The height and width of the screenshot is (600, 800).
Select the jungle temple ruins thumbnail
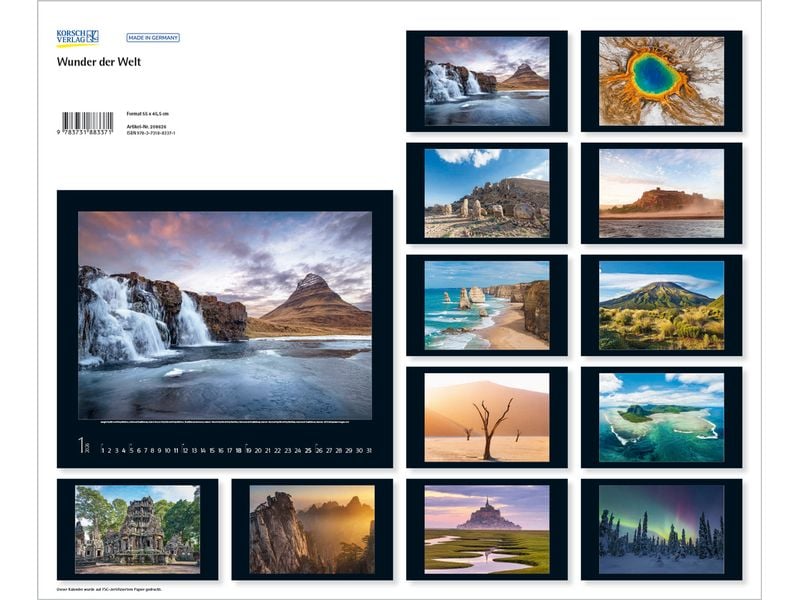137,529
